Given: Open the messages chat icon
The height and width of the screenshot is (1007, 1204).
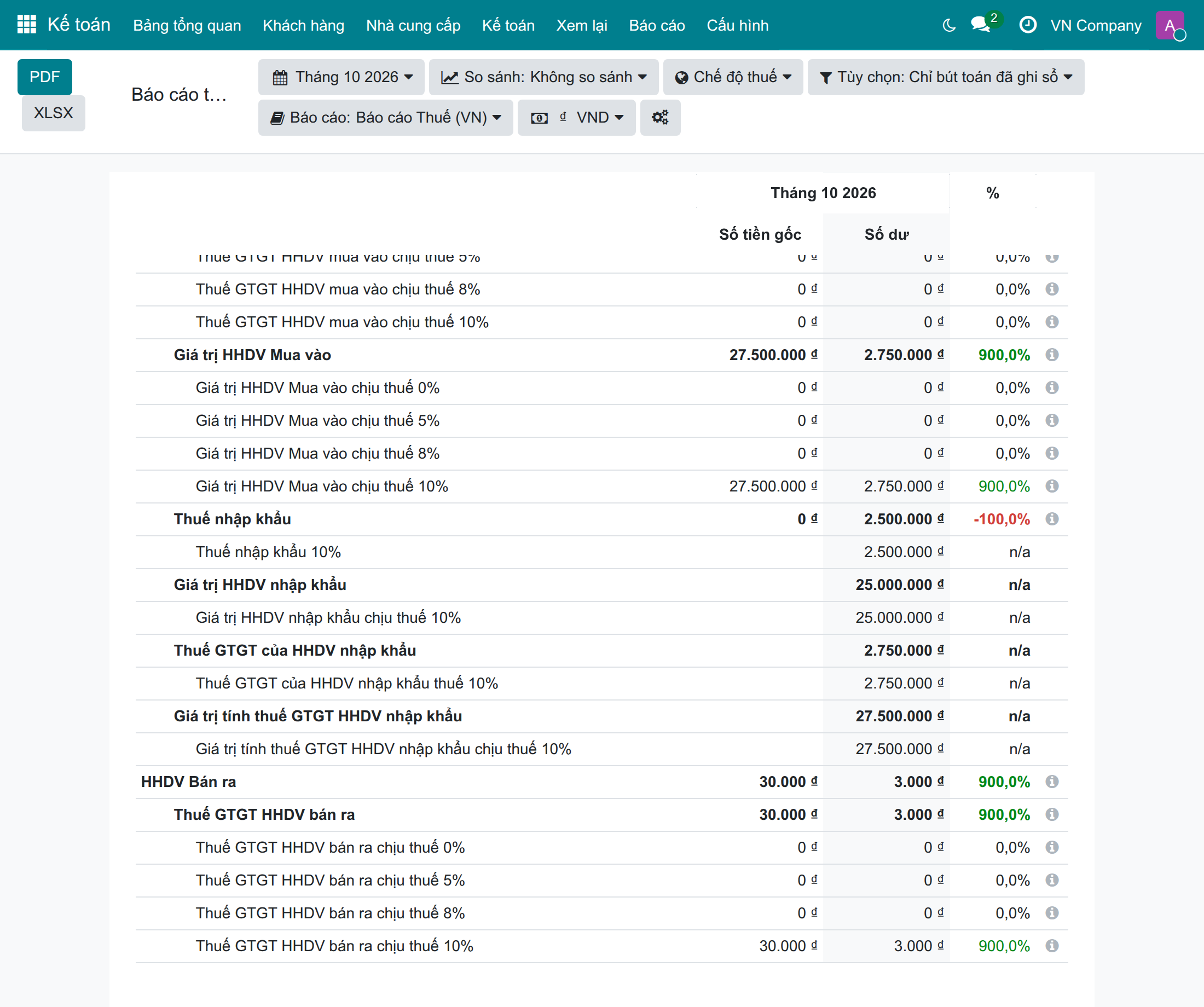Looking at the screenshot, I should (x=980, y=25).
